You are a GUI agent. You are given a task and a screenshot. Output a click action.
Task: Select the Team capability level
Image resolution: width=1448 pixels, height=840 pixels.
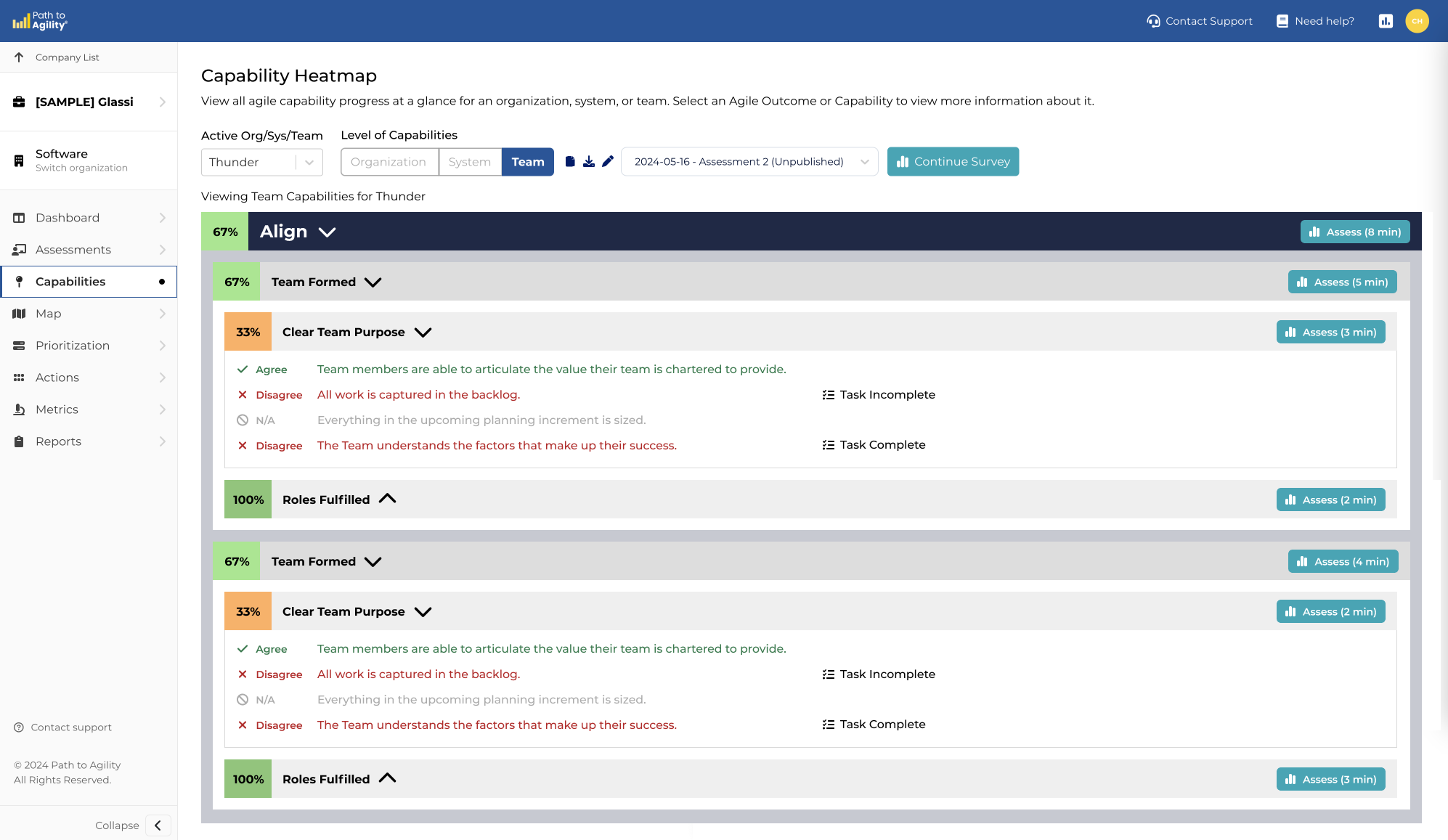(x=527, y=162)
